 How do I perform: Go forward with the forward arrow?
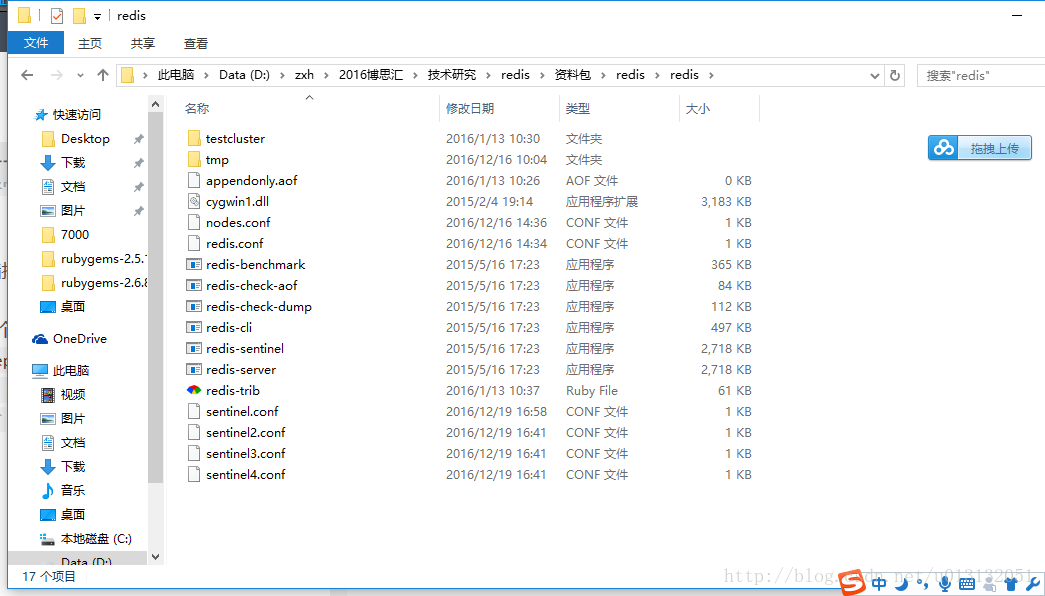point(57,75)
